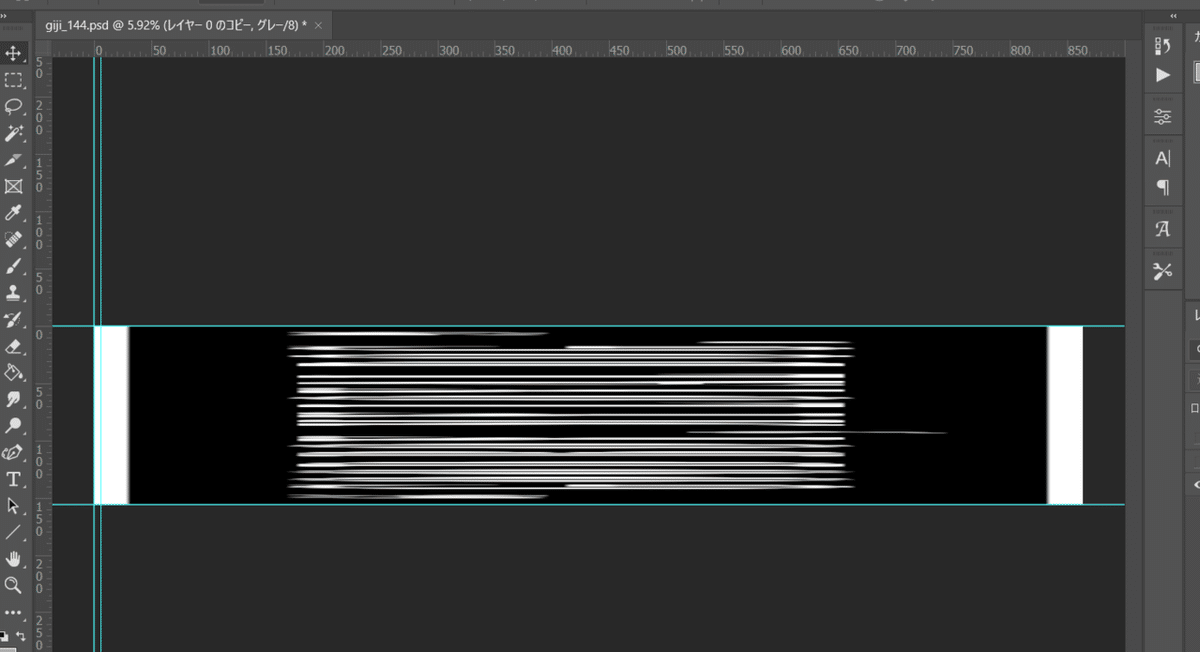Open the Actions panel play icon

pos(1162,75)
